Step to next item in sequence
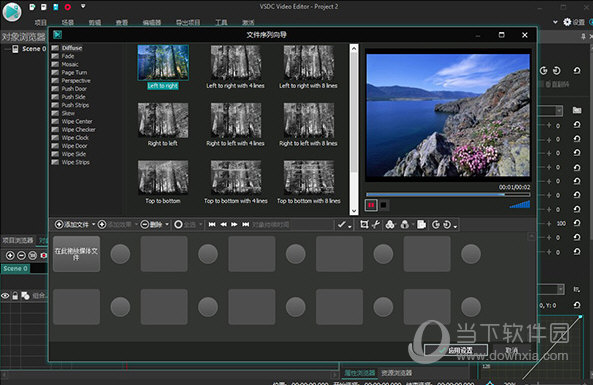The image size is (593, 385). (234, 225)
